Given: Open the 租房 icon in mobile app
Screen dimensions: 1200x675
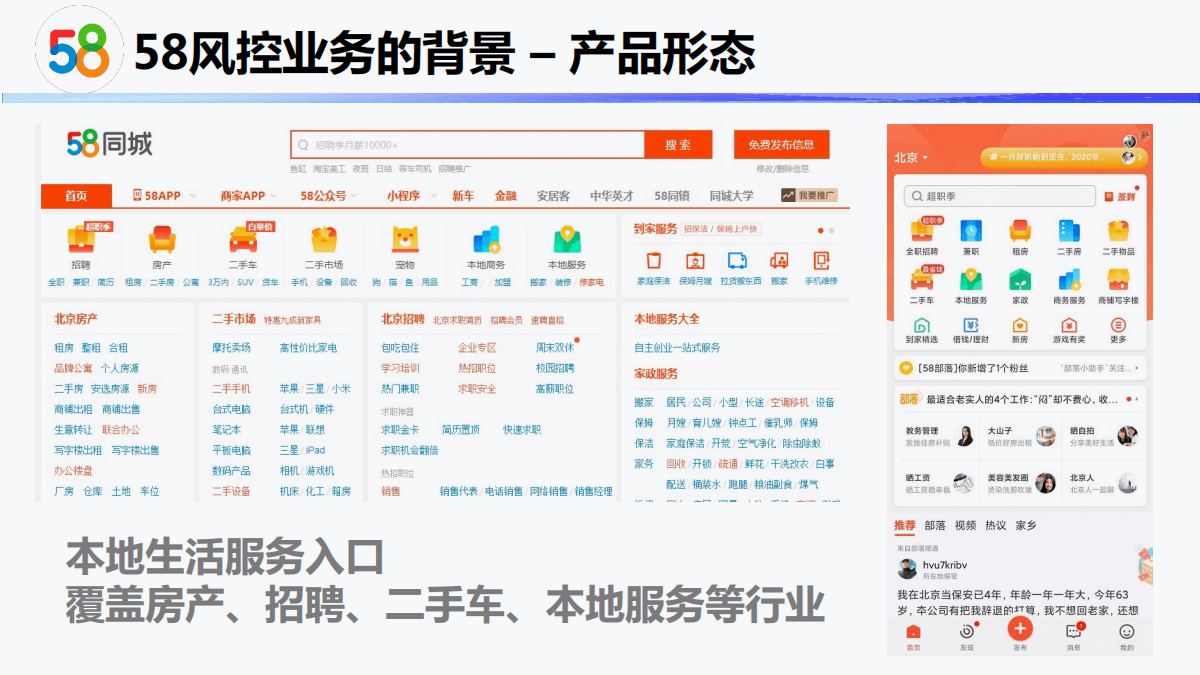Looking at the screenshot, I should [x=1019, y=231].
